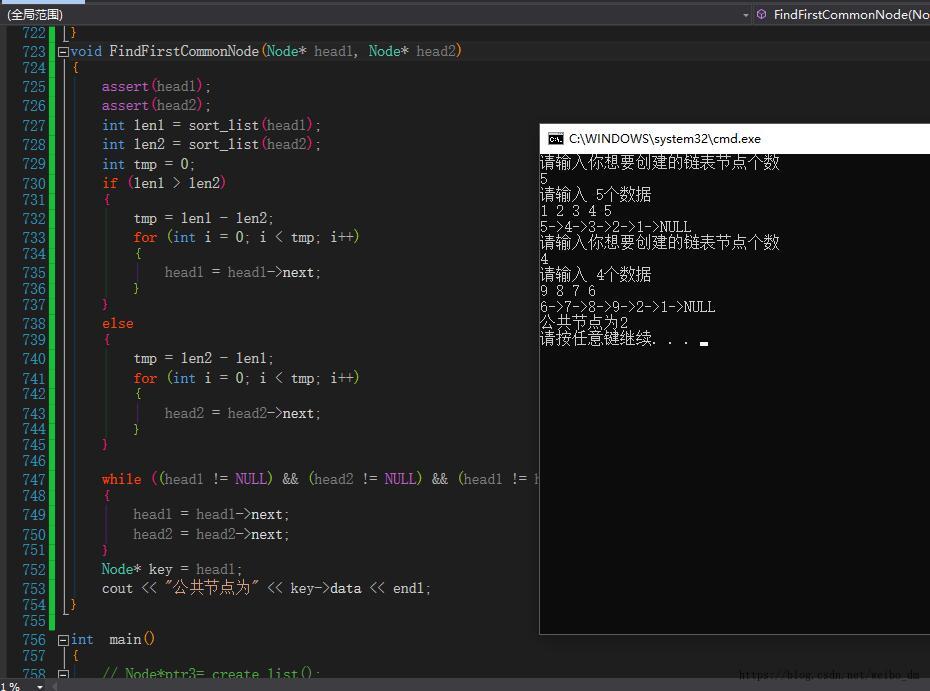This screenshot has width=930, height=691.
Task: Click the 'if (len1 > len2)' condition
Action: (164, 183)
